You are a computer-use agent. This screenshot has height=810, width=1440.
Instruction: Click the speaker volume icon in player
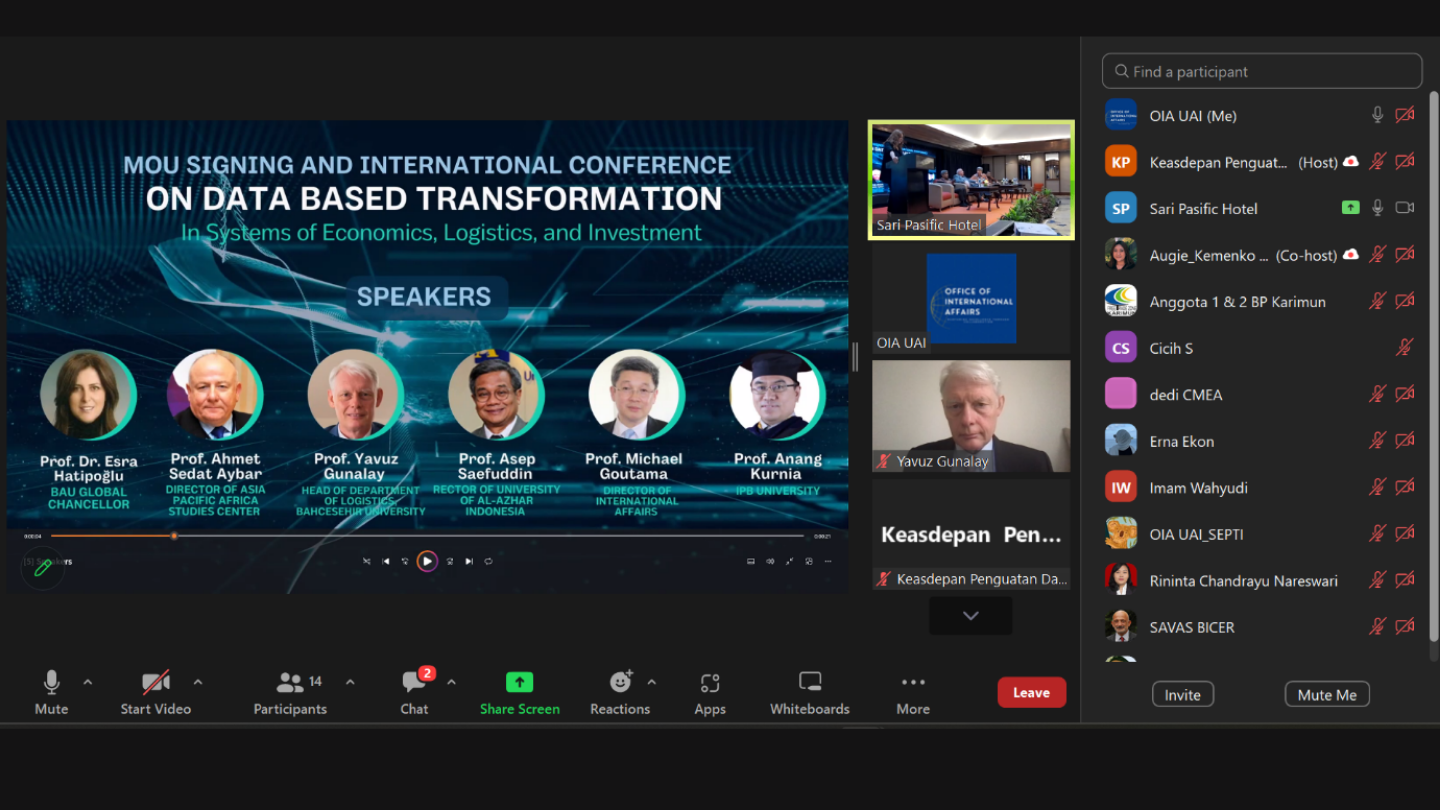pos(770,561)
